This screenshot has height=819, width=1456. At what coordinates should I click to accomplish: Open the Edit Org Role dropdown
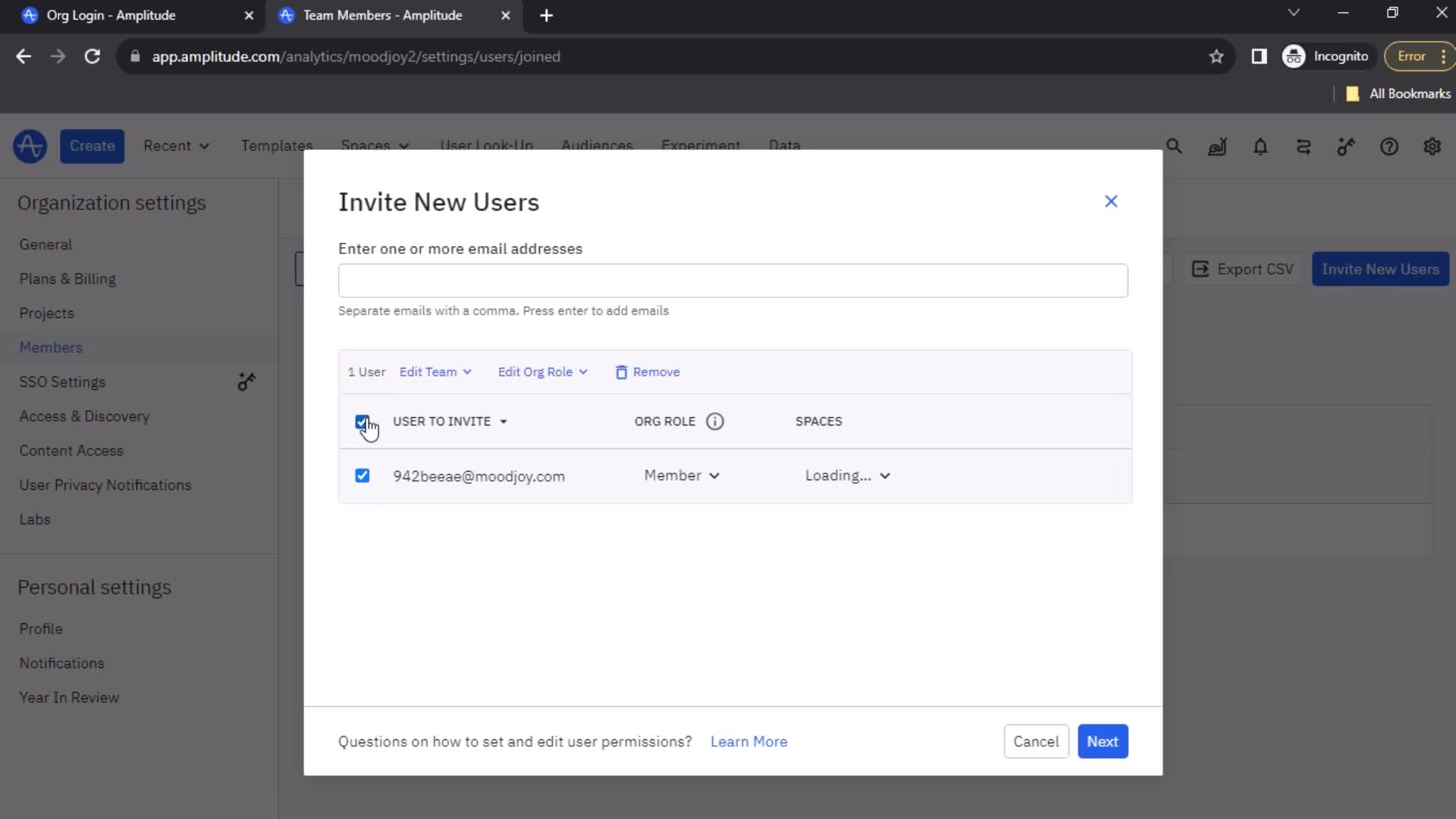542,372
